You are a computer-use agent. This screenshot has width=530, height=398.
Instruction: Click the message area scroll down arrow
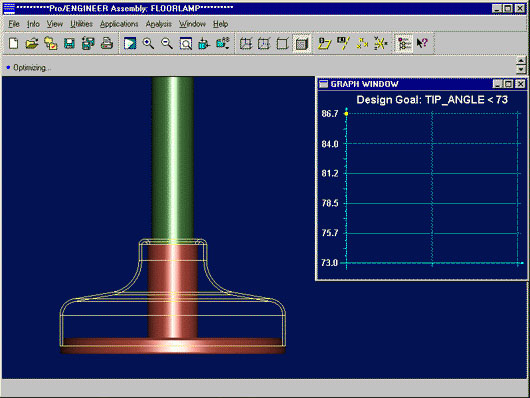coord(521,69)
